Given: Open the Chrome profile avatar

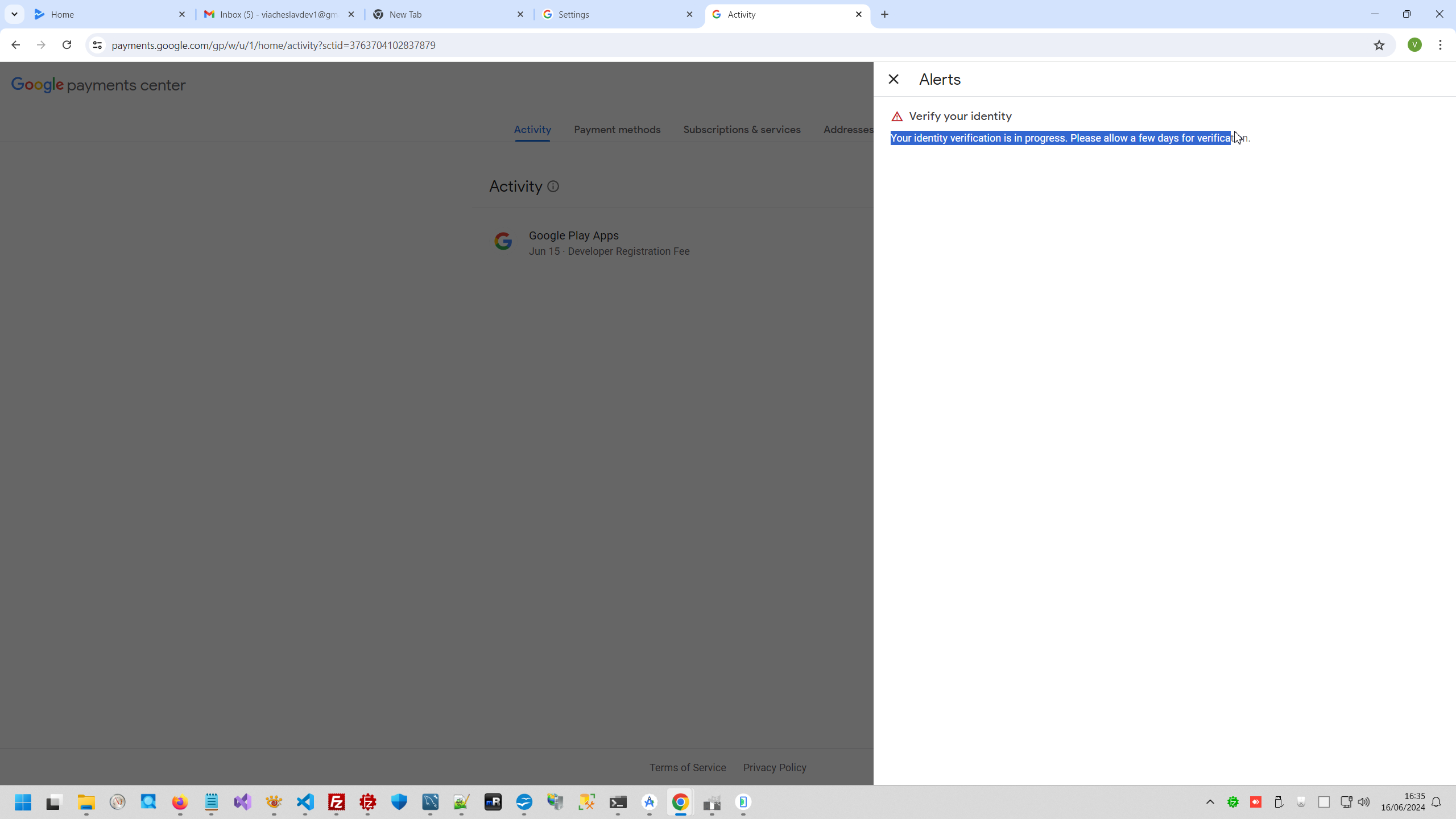Looking at the screenshot, I should (1414, 45).
